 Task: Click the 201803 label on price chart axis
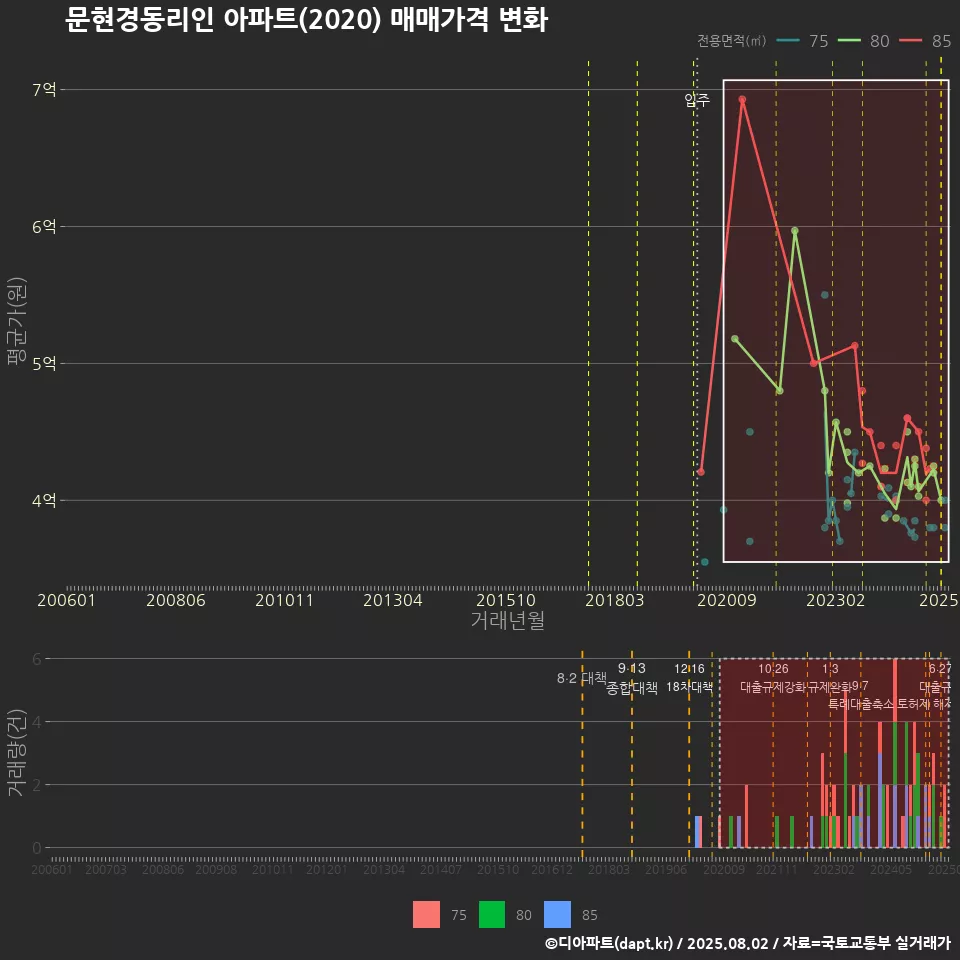pyautogui.click(x=615, y=600)
